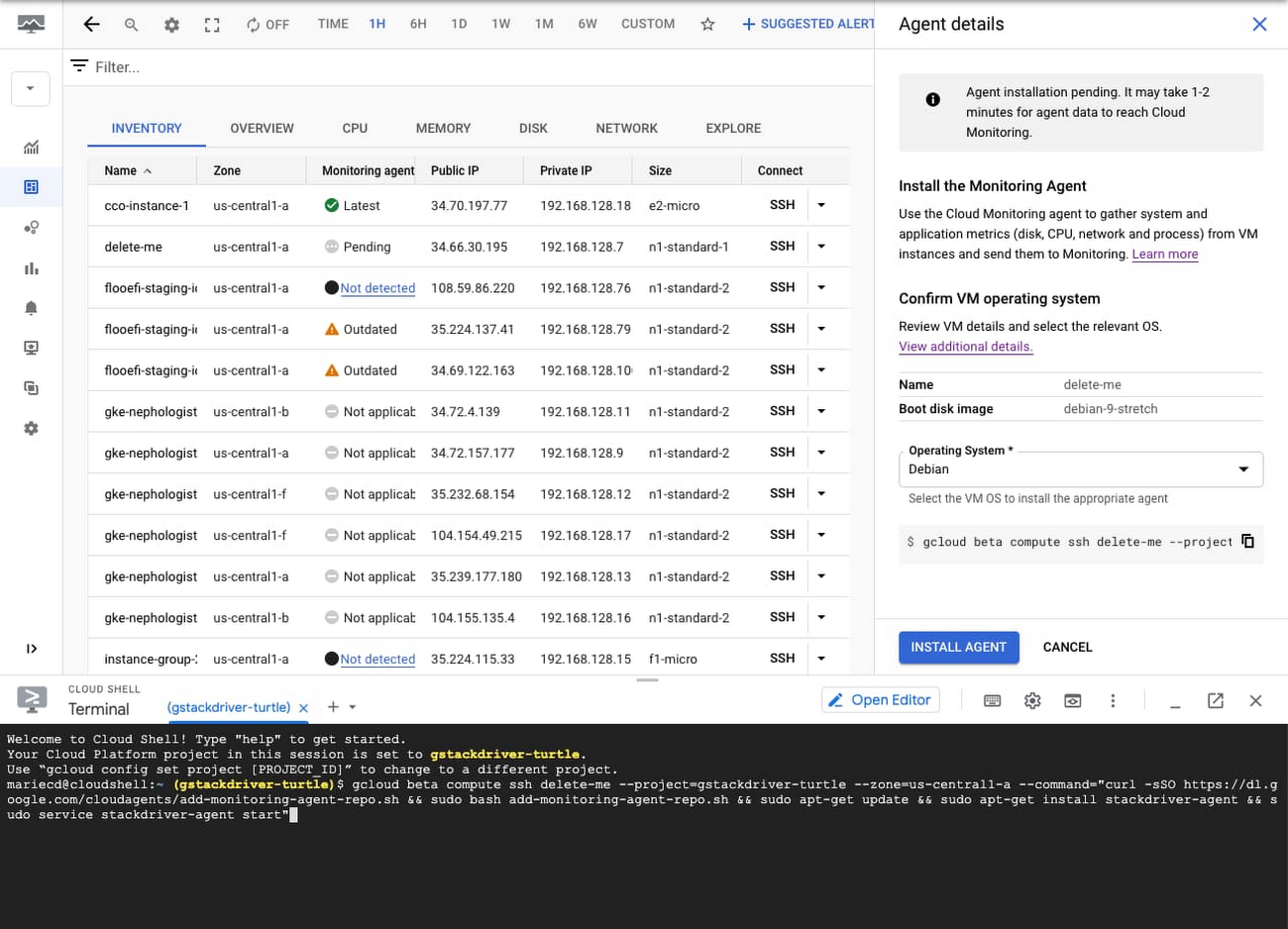
Task: Click the filter lines icon
Action: [79, 66]
